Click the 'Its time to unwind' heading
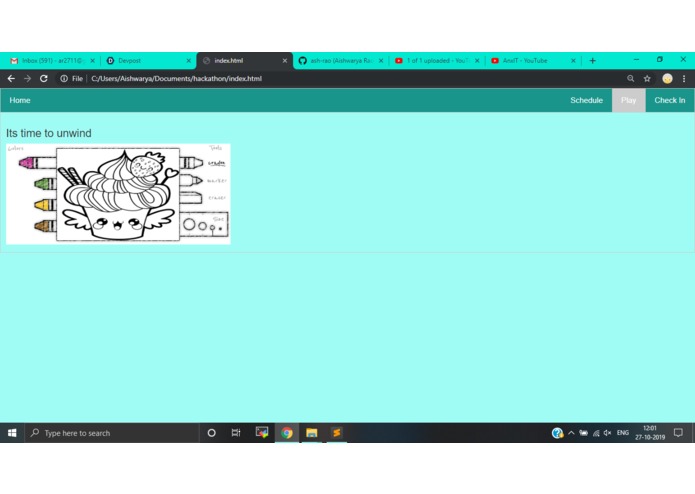The height and width of the screenshot is (494, 695). [x=49, y=133]
